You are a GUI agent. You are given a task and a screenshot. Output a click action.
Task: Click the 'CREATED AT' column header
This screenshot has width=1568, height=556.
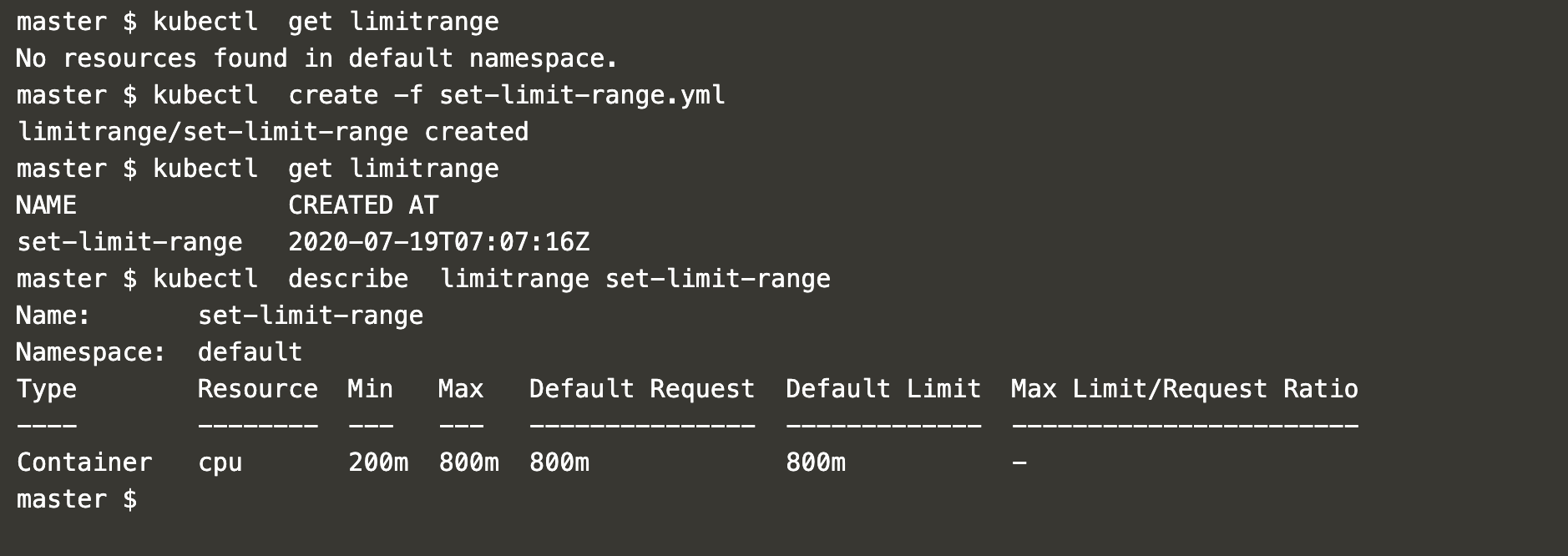[363, 205]
